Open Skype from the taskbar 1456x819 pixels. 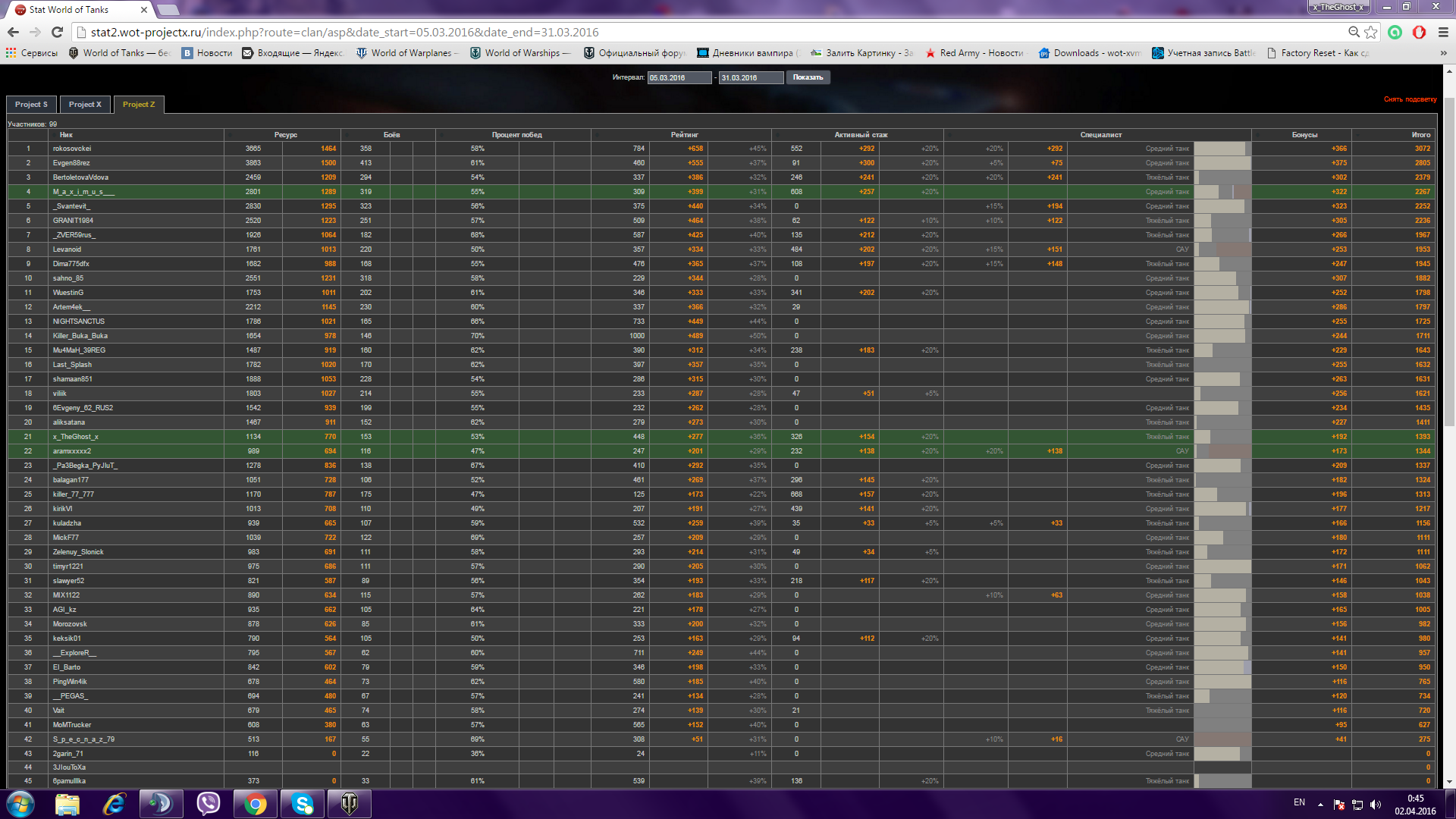tap(303, 804)
